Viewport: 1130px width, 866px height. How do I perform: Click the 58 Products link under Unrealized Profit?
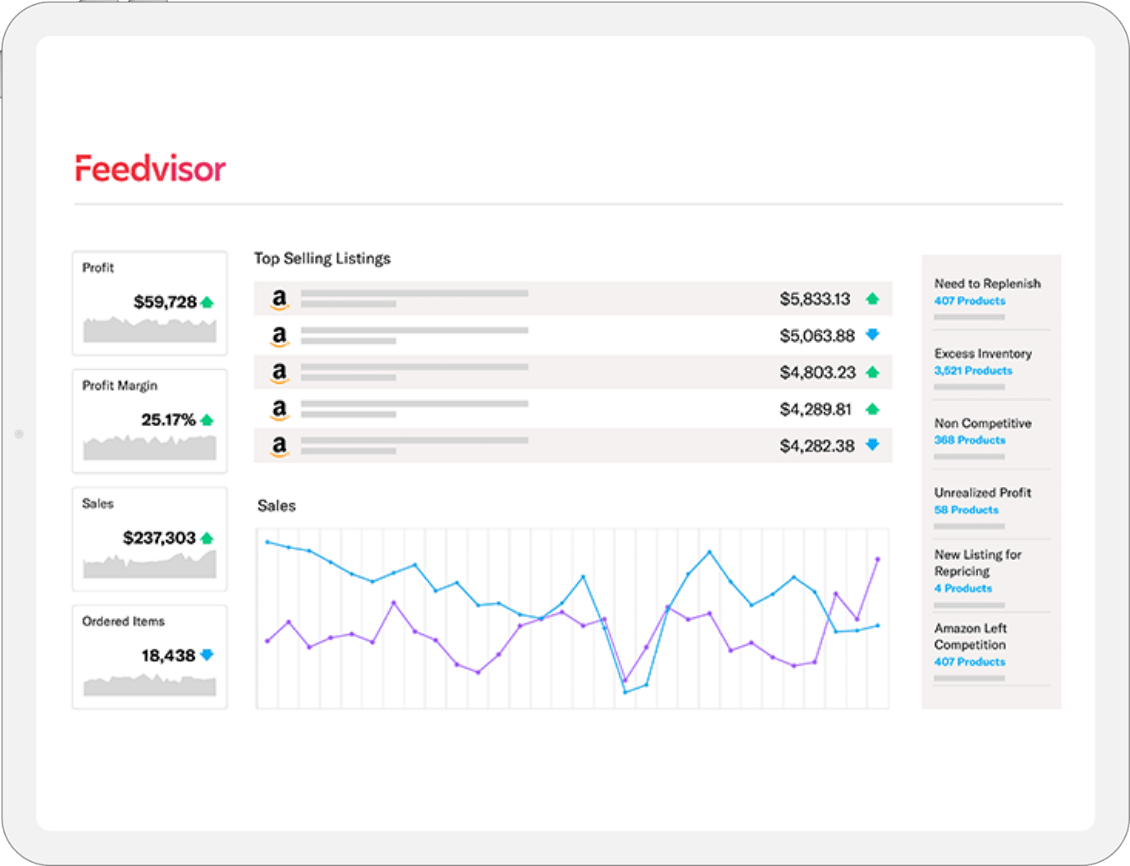click(x=965, y=509)
